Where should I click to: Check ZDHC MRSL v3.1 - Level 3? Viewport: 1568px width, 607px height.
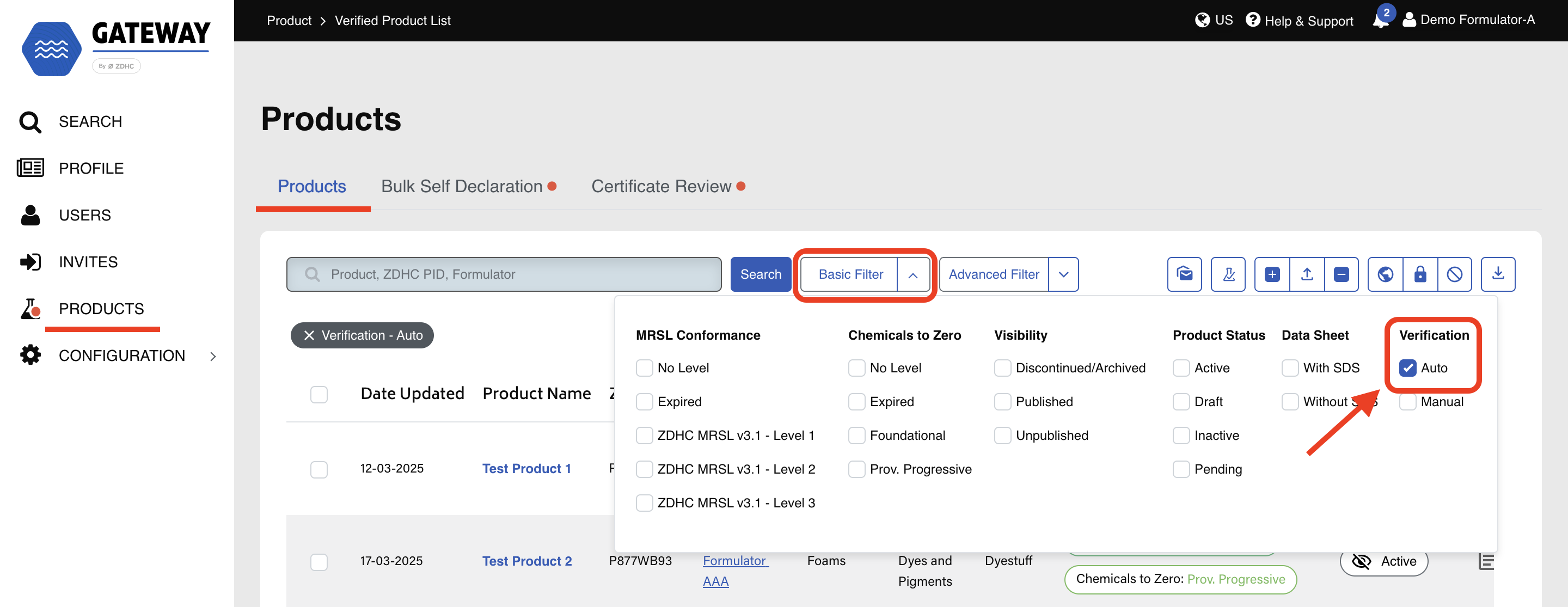coord(644,503)
